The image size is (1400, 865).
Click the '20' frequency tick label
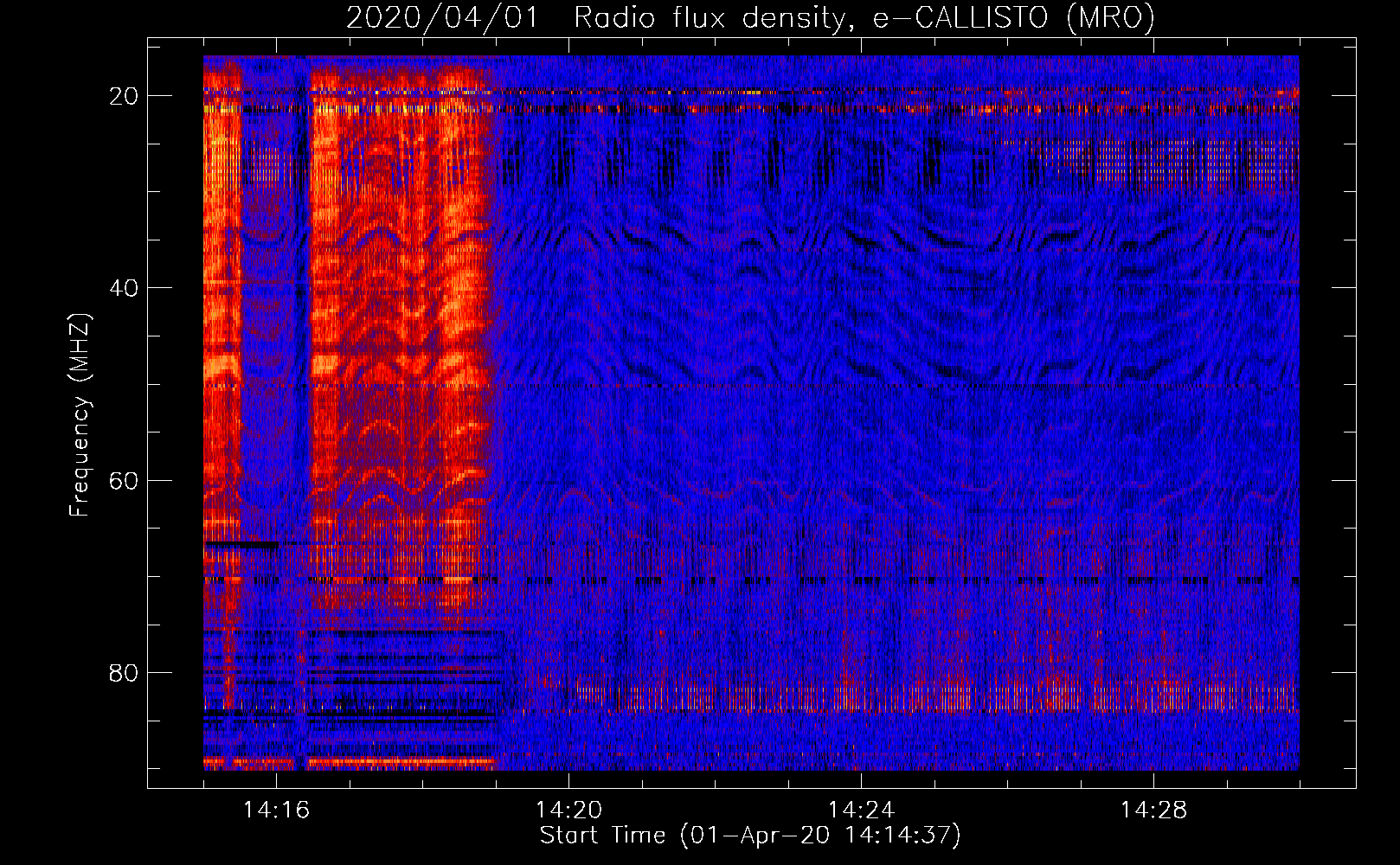click(x=124, y=96)
